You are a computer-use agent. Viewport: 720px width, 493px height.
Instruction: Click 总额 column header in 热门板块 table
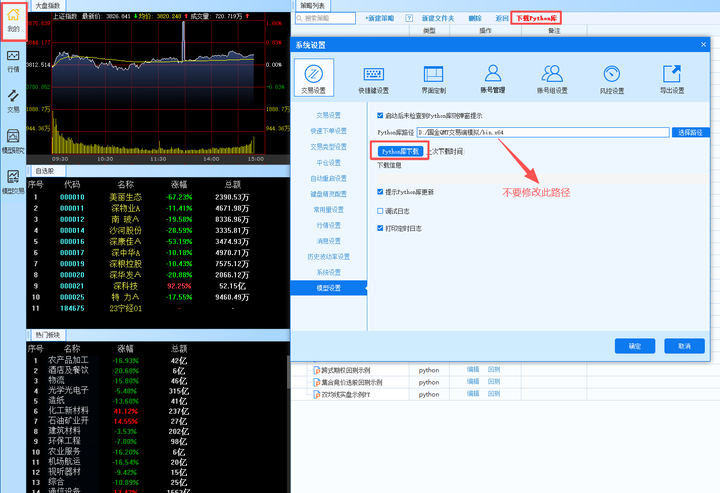pyautogui.click(x=179, y=349)
